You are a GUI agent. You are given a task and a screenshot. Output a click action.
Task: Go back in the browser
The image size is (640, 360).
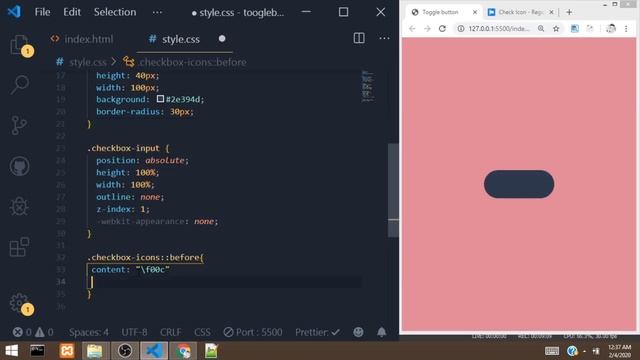point(412,29)
